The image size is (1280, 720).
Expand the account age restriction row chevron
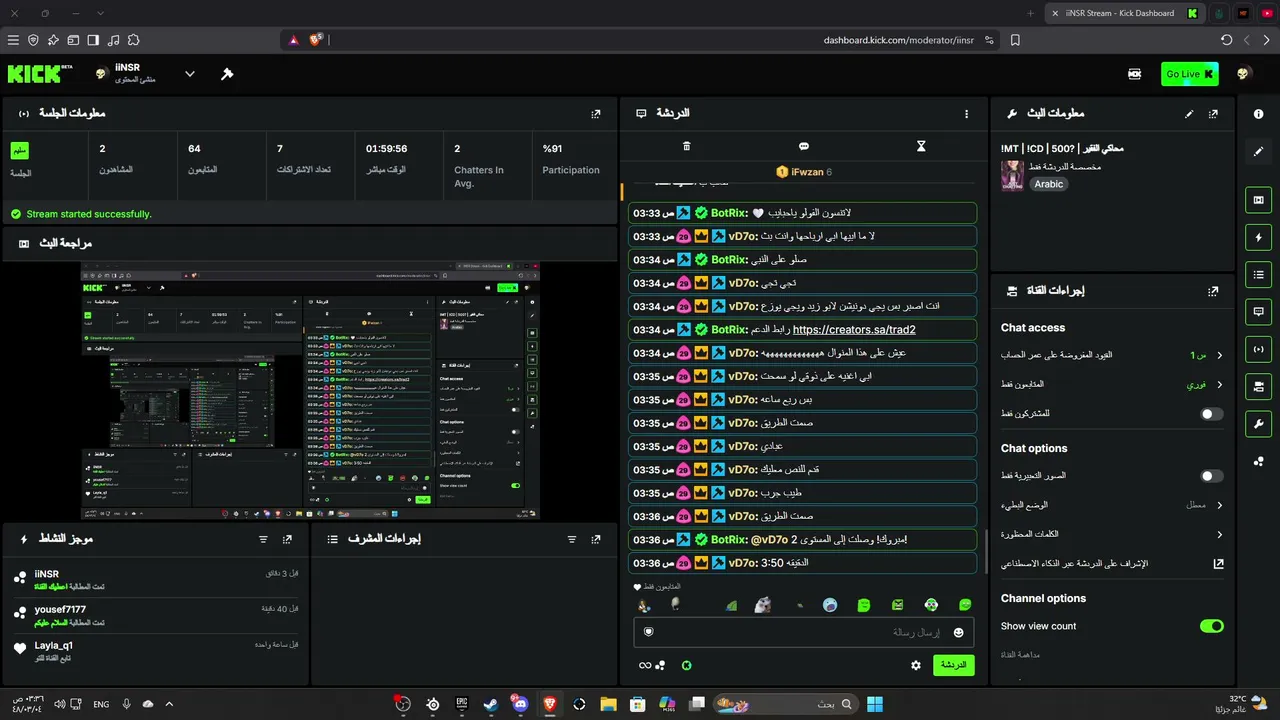(x=1219, y=355)
